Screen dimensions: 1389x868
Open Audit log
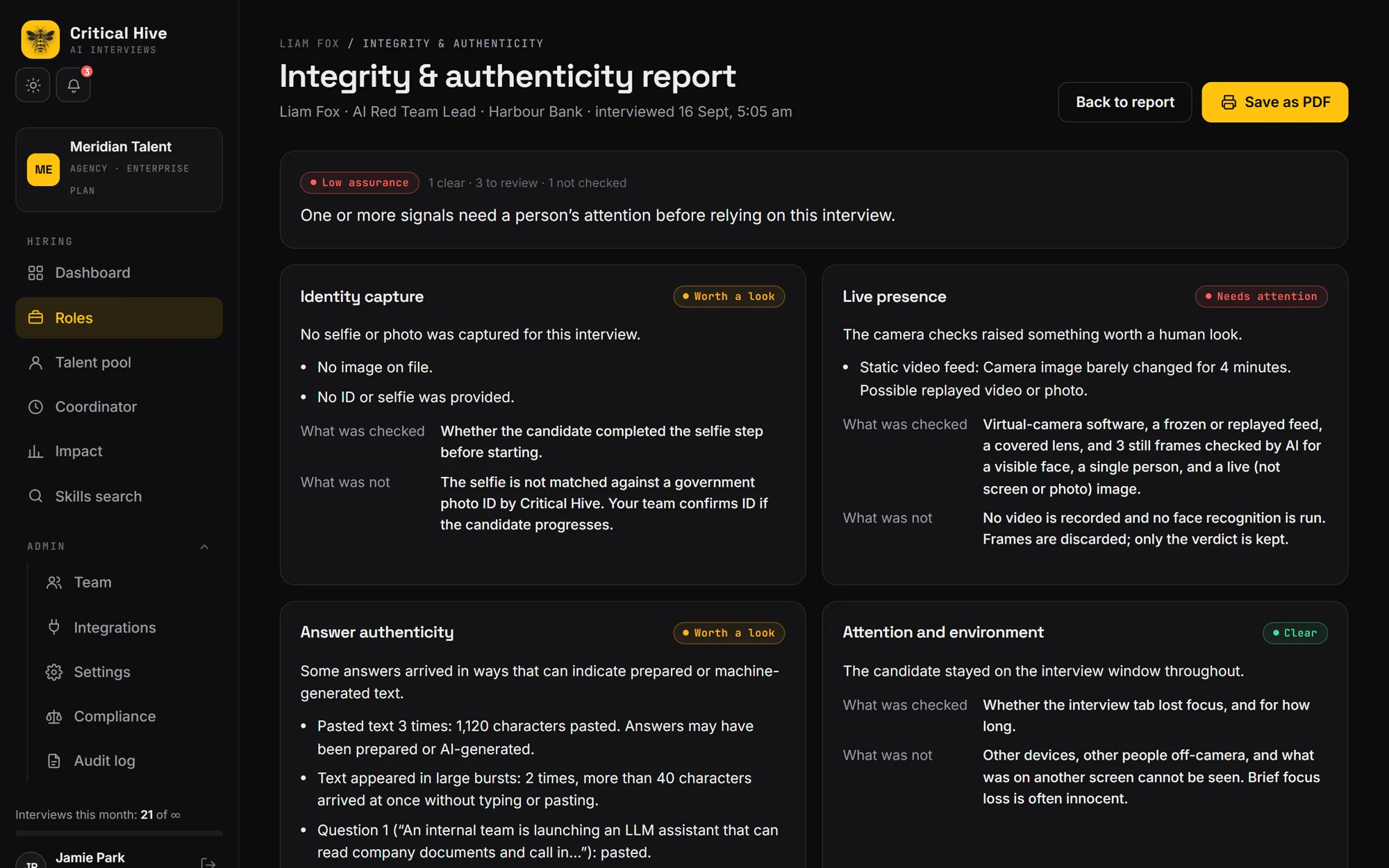pos(128,761)
